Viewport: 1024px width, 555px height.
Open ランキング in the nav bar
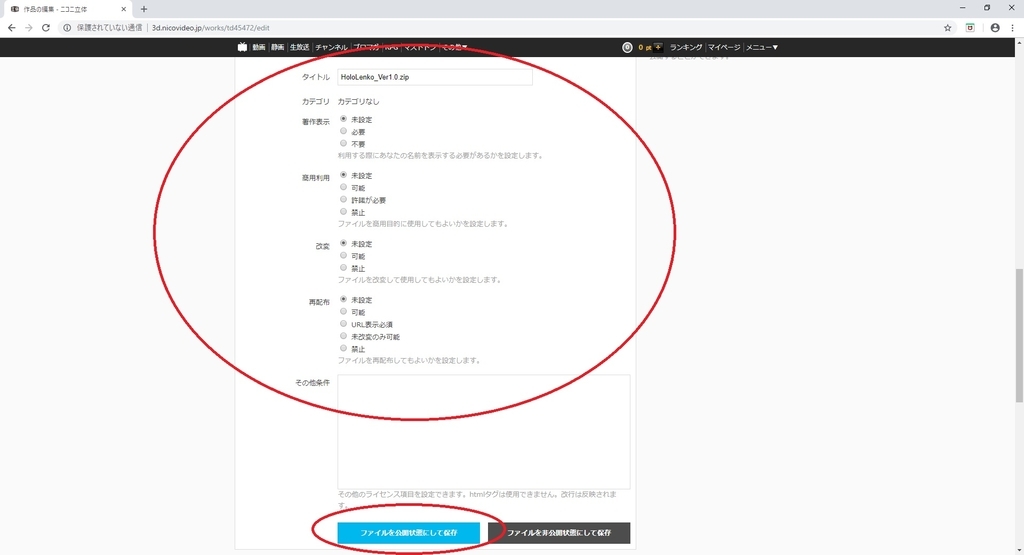686,47
